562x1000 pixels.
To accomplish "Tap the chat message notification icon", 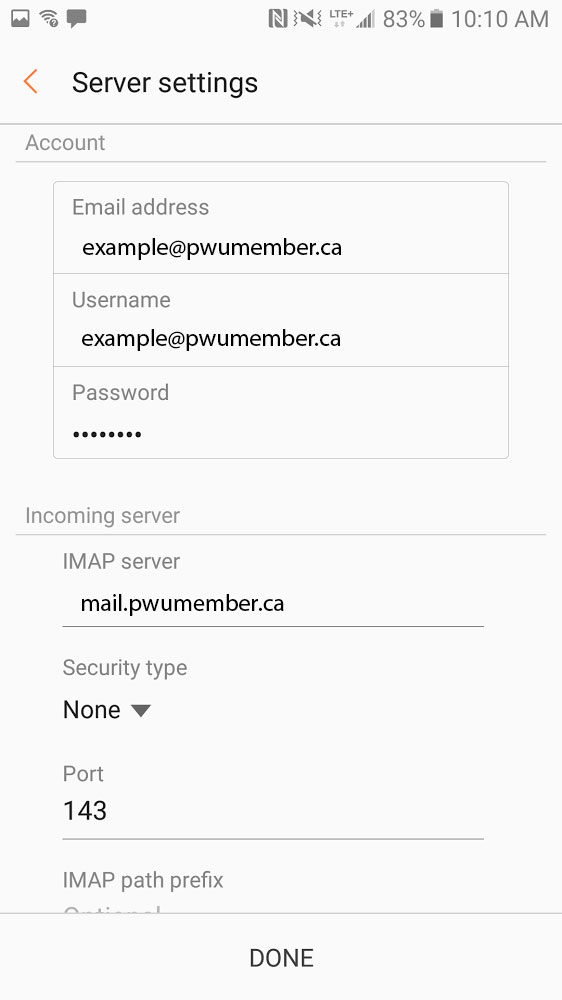I will click(77, 19).
